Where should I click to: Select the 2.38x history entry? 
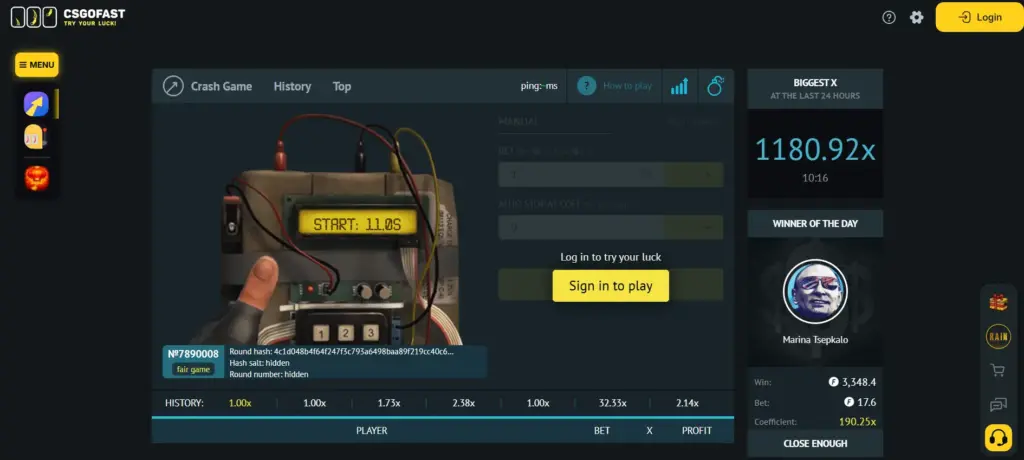pyautogui.click(x=463, y=403)
